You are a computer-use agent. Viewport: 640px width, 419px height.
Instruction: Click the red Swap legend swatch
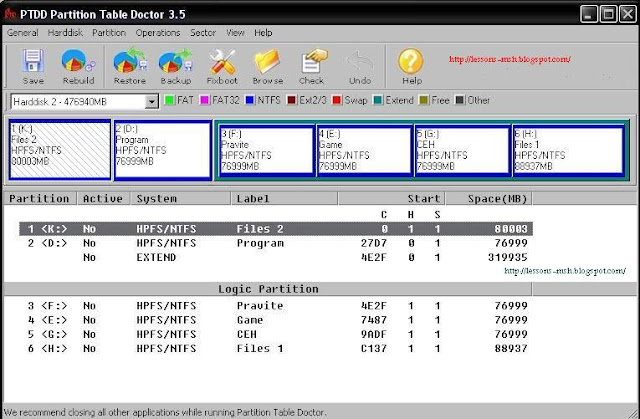tap(337, 100)
